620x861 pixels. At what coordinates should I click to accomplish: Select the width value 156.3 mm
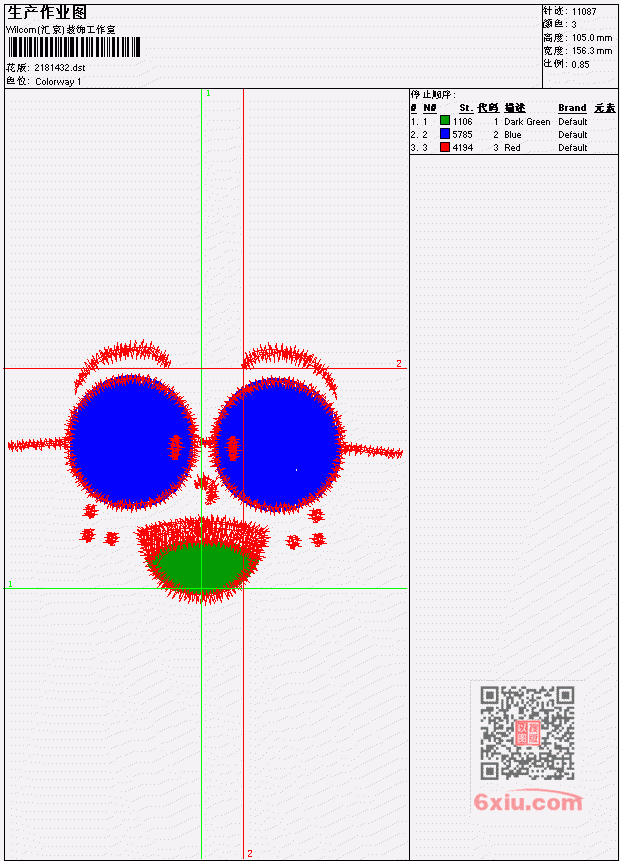592,51
